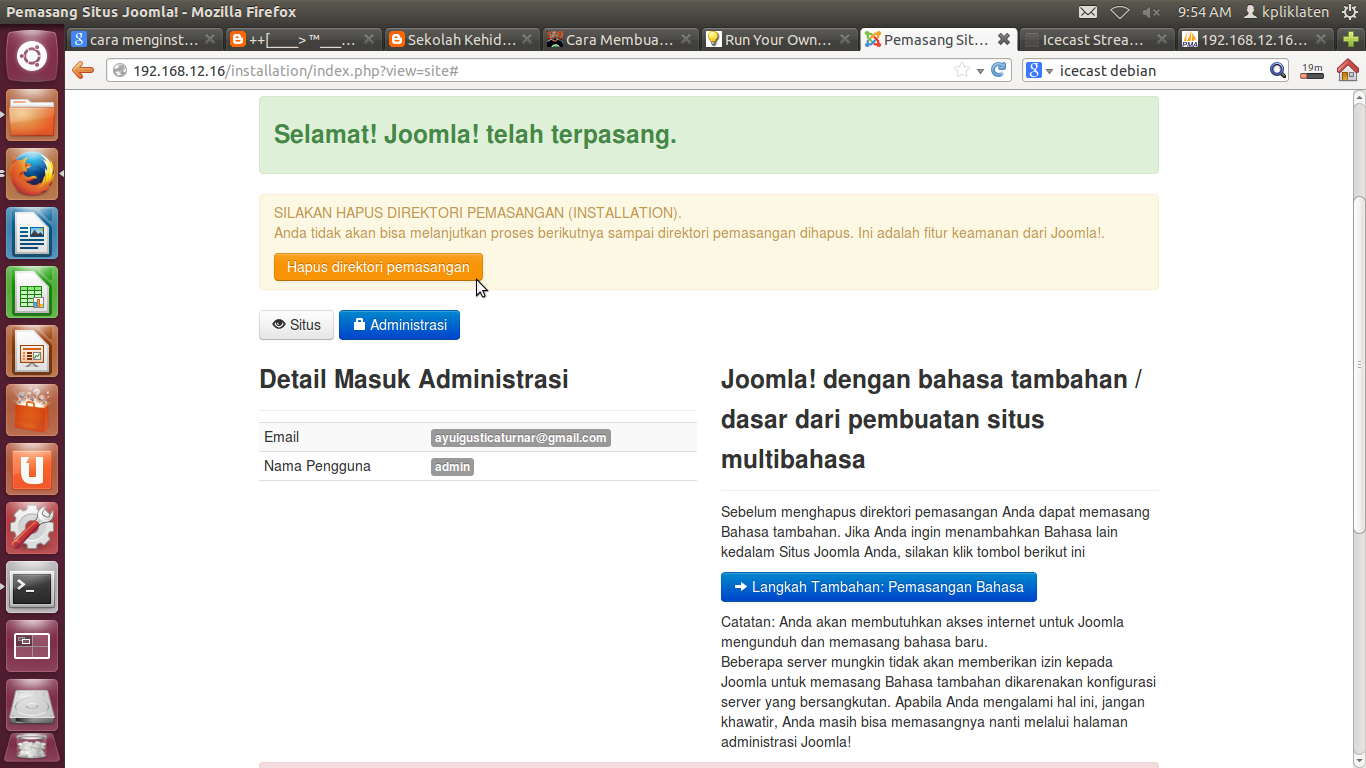
Task: Switch to the 'Cara Membua...' tab
Action: click(x=620, y=40)
